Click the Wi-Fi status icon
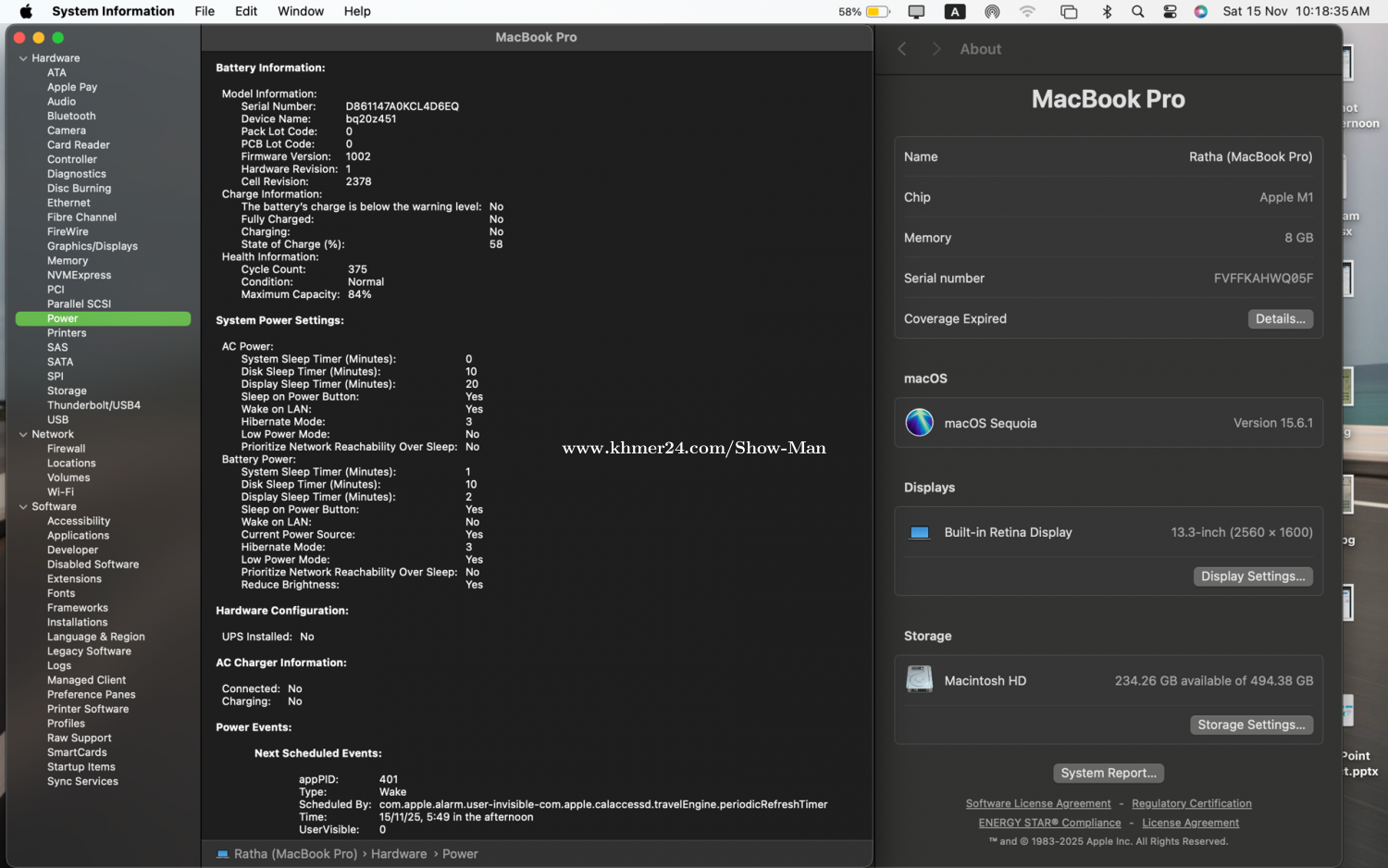 coord(1027,12)
